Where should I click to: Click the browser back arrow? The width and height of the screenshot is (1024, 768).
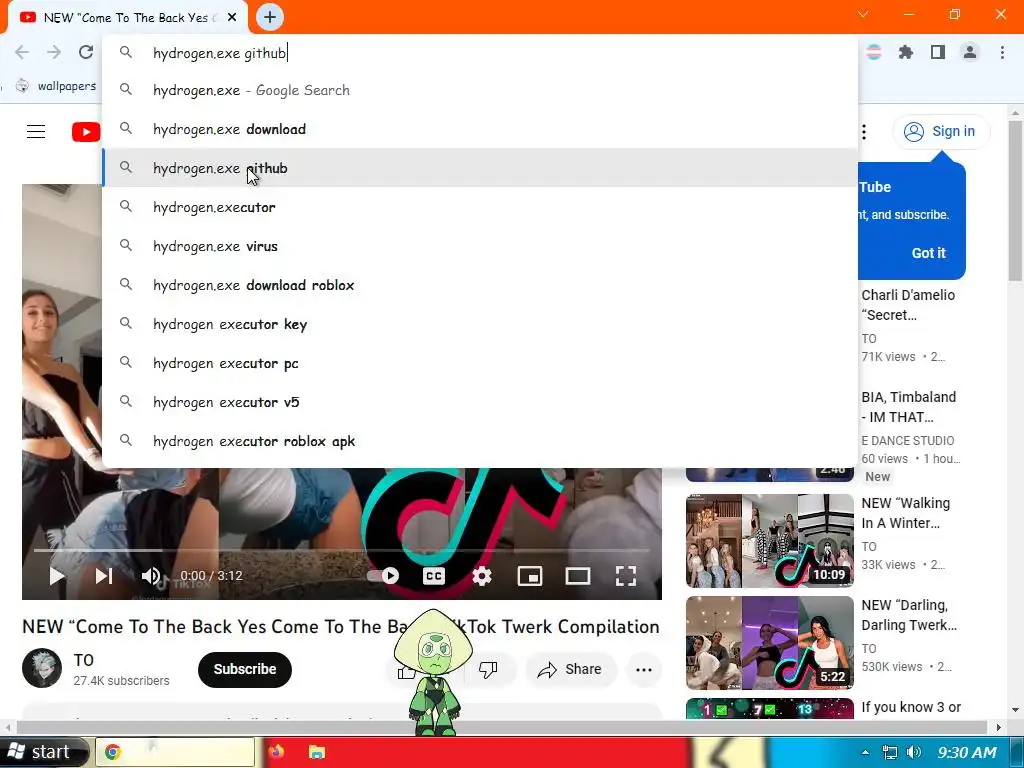click(x=22, y=52)
